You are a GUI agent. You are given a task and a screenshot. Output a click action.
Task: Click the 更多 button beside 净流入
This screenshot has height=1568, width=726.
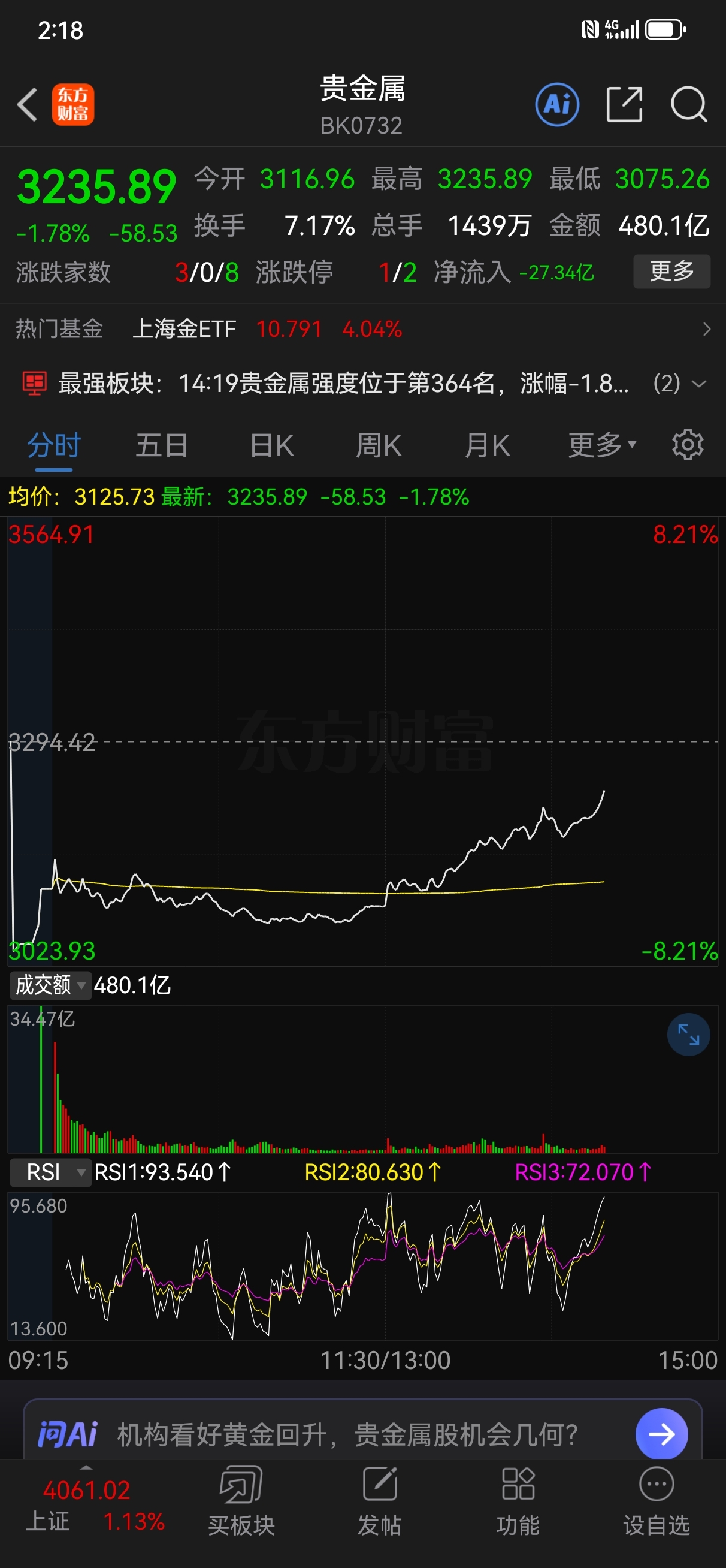[672, 272]
